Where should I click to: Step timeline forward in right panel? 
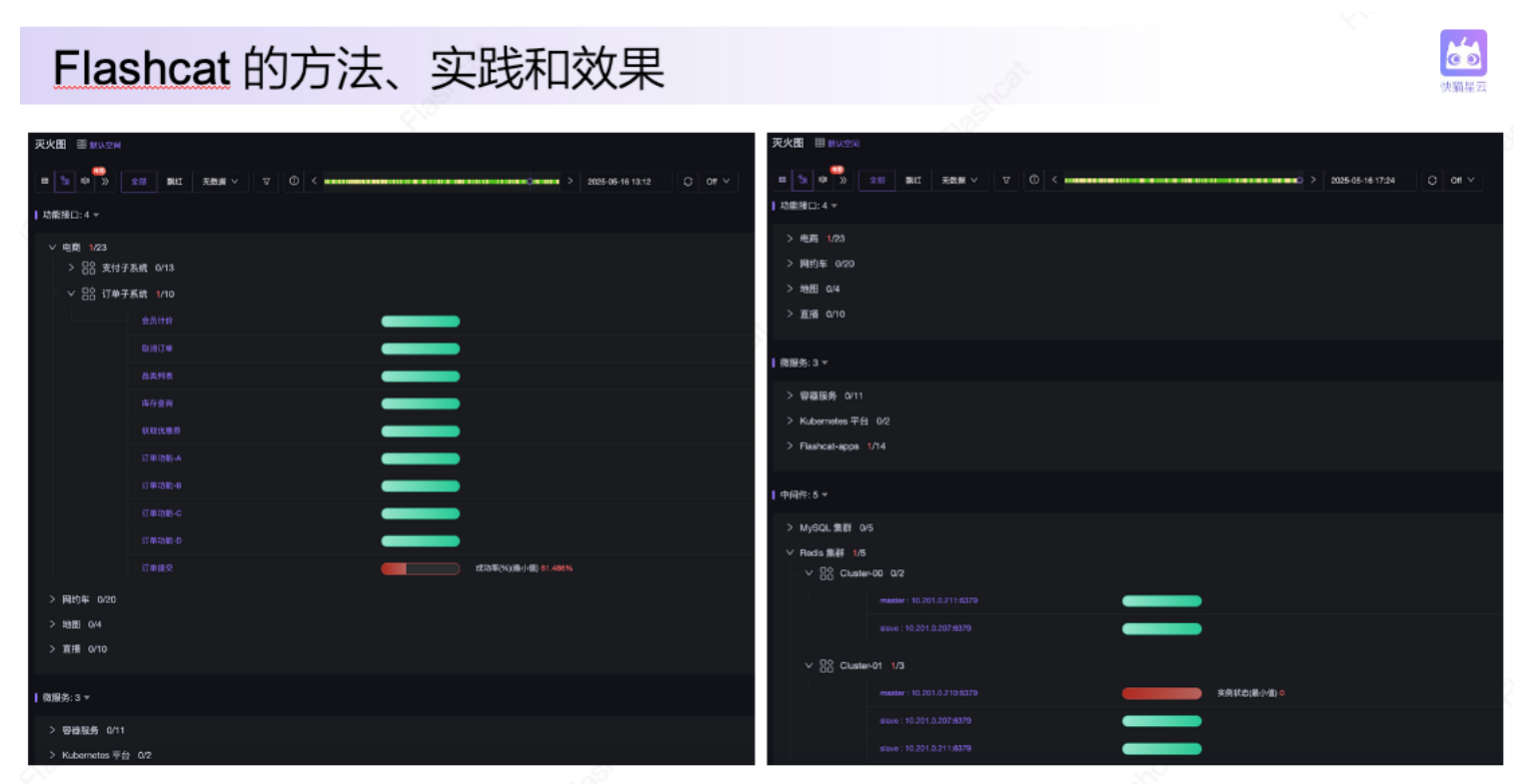1314,180
